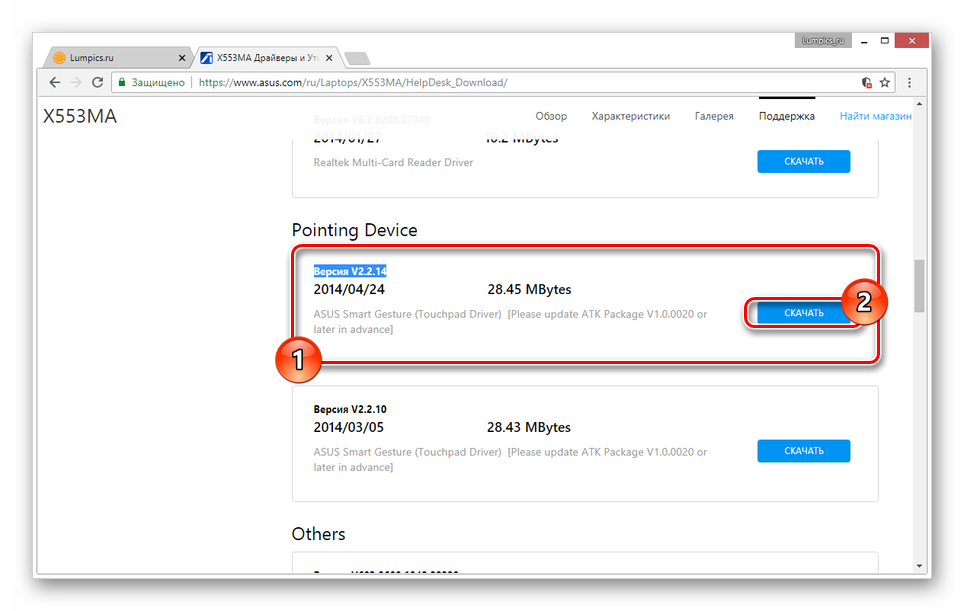Click the Pointing Device heading

point(354,230)
